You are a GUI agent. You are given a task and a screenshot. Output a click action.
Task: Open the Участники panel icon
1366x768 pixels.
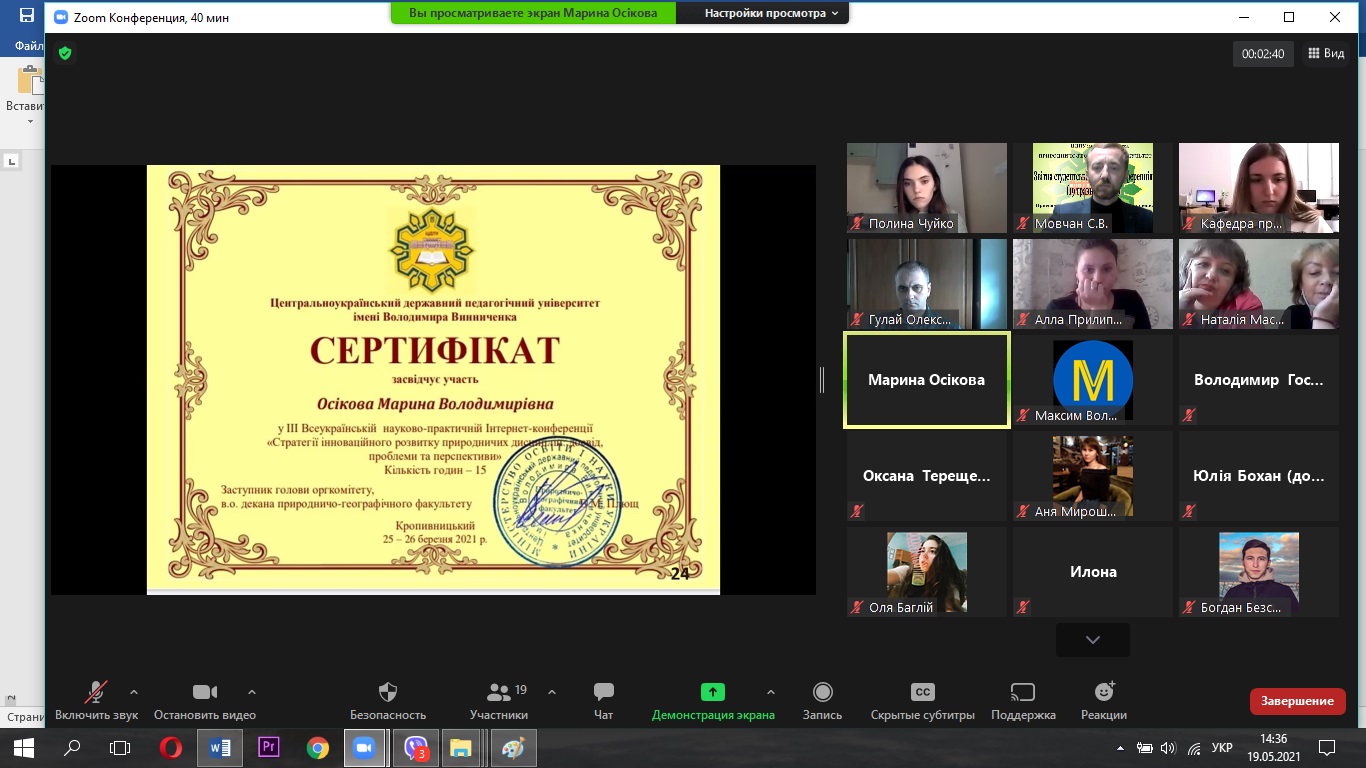tap(499, 693)
